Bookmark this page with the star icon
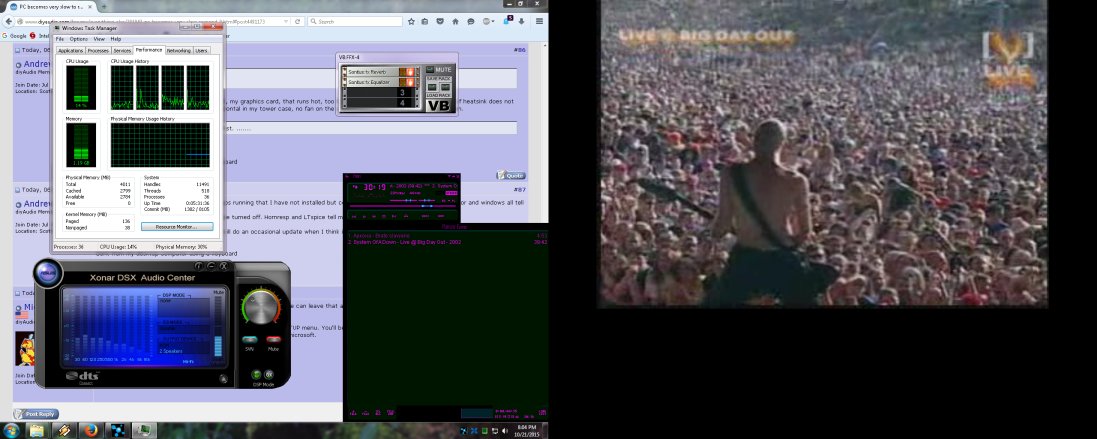The width and height of the screenshot is (1097, 439). (411, 22)
